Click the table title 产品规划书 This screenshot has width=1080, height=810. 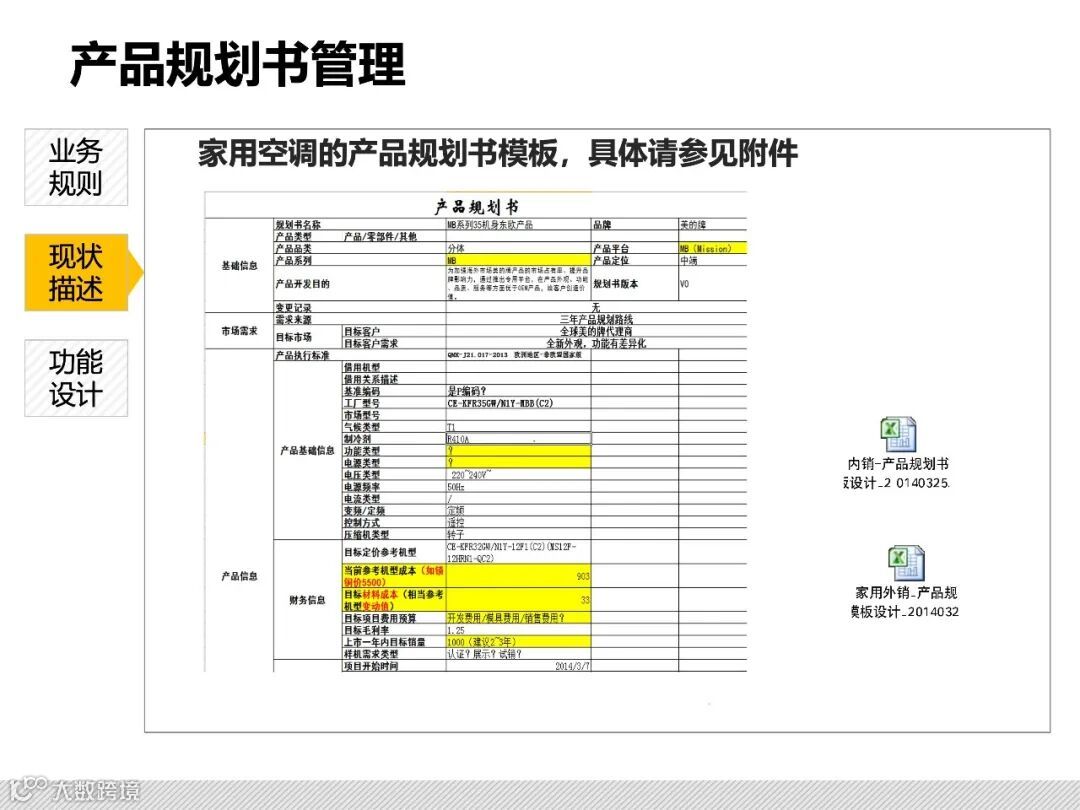[x=476, y=207]
